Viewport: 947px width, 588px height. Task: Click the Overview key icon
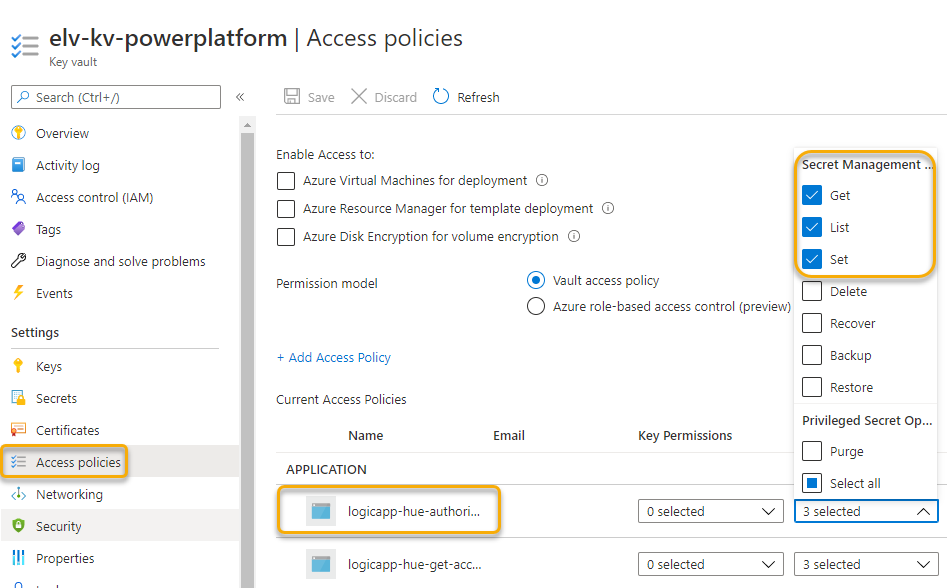point(19,133)
